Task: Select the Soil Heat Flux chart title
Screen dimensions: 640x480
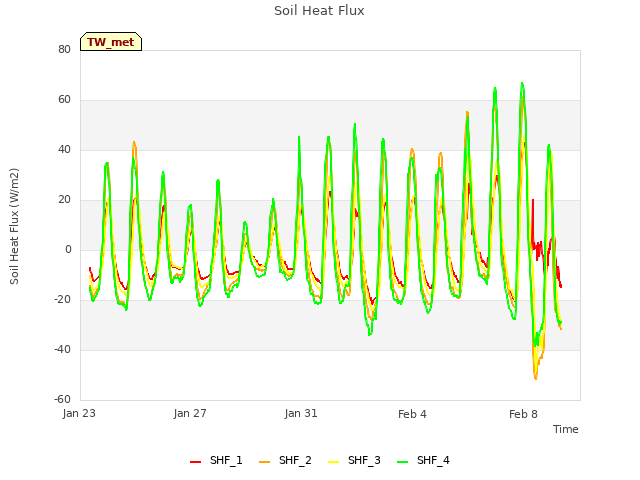Action: 319,11
